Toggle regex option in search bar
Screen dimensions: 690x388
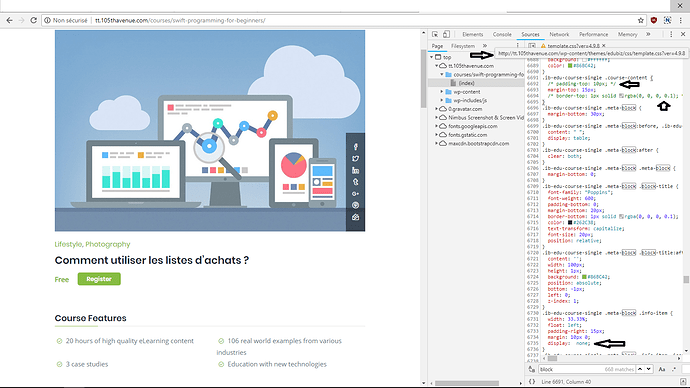point(674,370)
